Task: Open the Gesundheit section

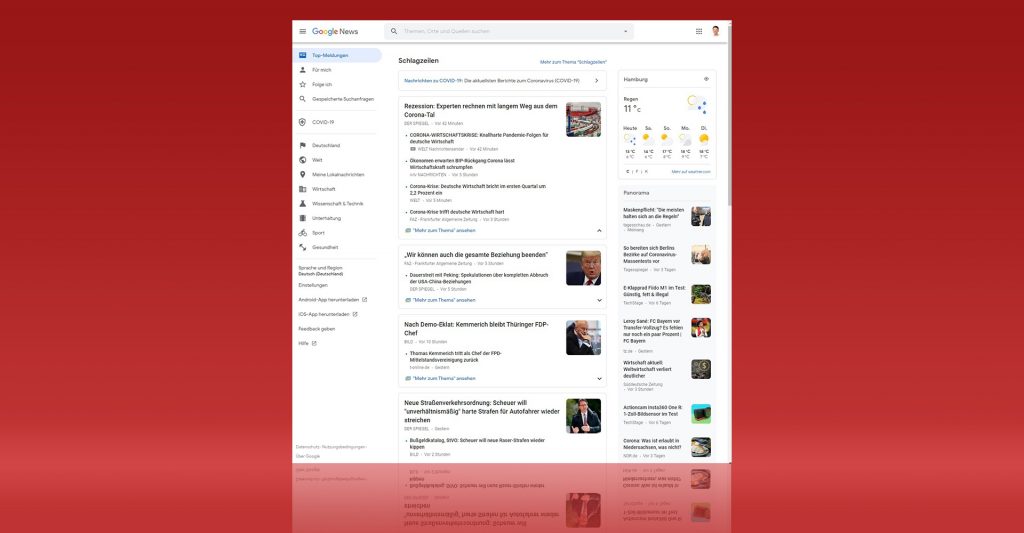Action: click(x=325, y=248)
